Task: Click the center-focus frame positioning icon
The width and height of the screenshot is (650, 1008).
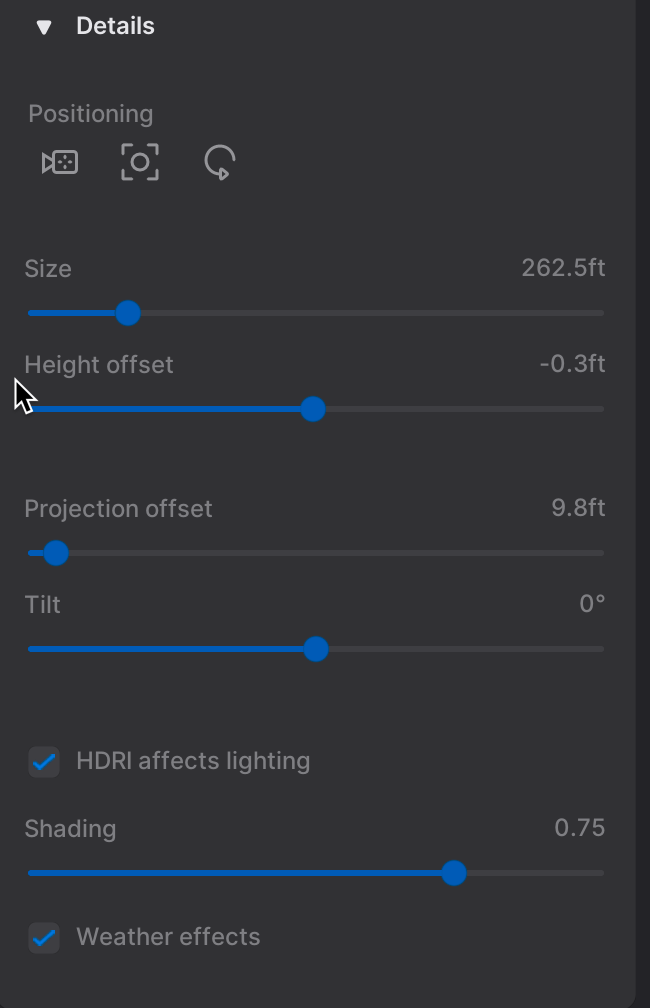Action: (140, 162)
